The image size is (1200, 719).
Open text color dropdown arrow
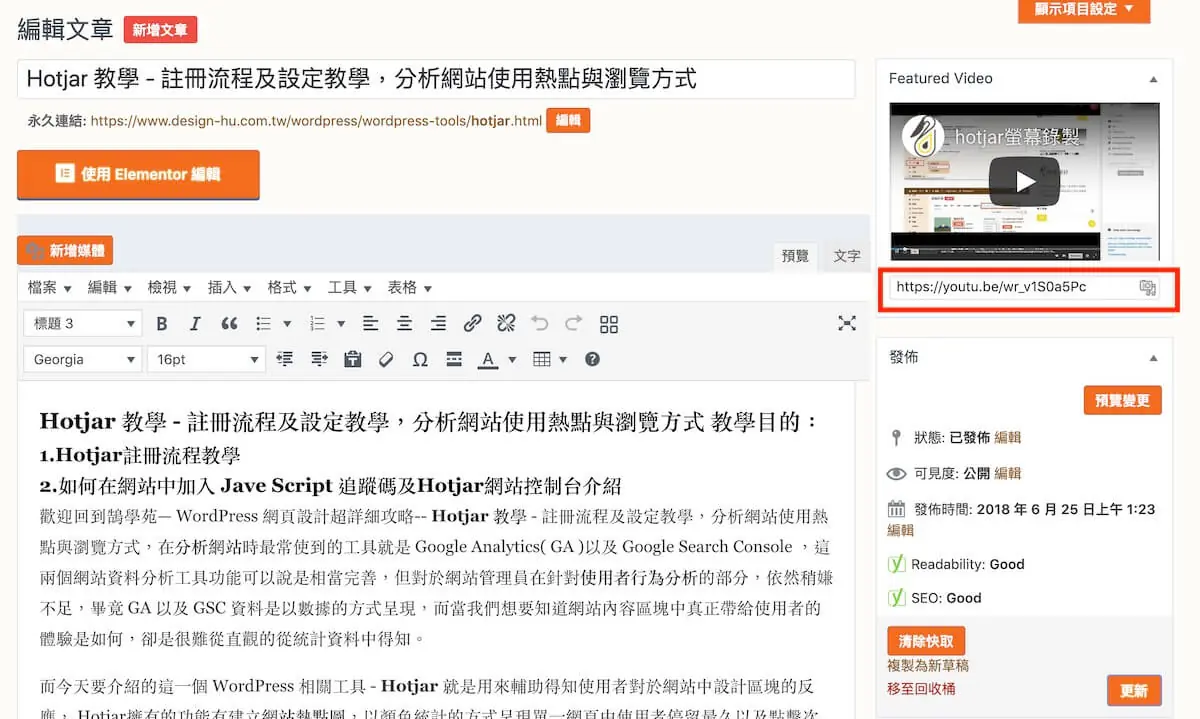pos(512,360)
